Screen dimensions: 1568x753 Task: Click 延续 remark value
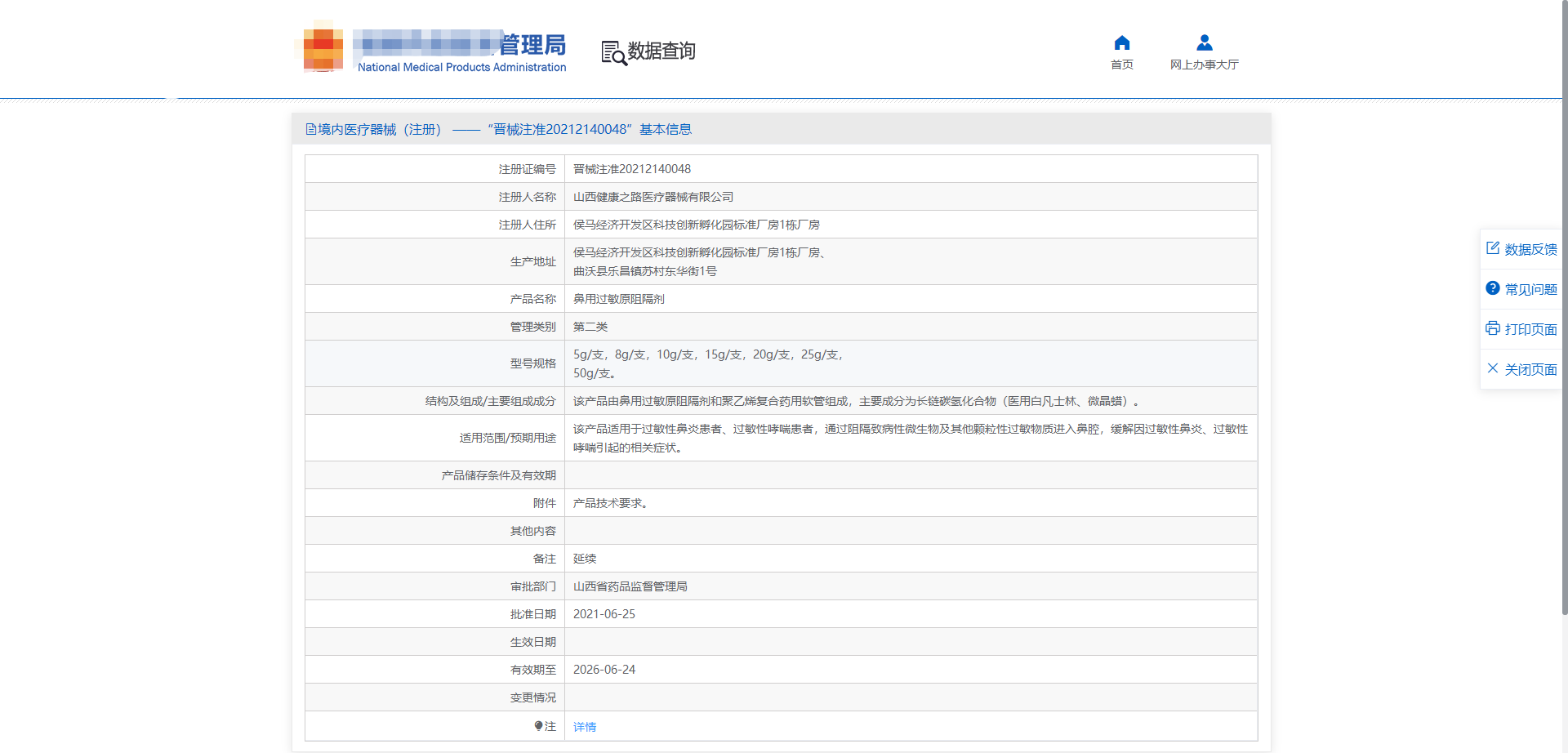click(x=585, y=559)
